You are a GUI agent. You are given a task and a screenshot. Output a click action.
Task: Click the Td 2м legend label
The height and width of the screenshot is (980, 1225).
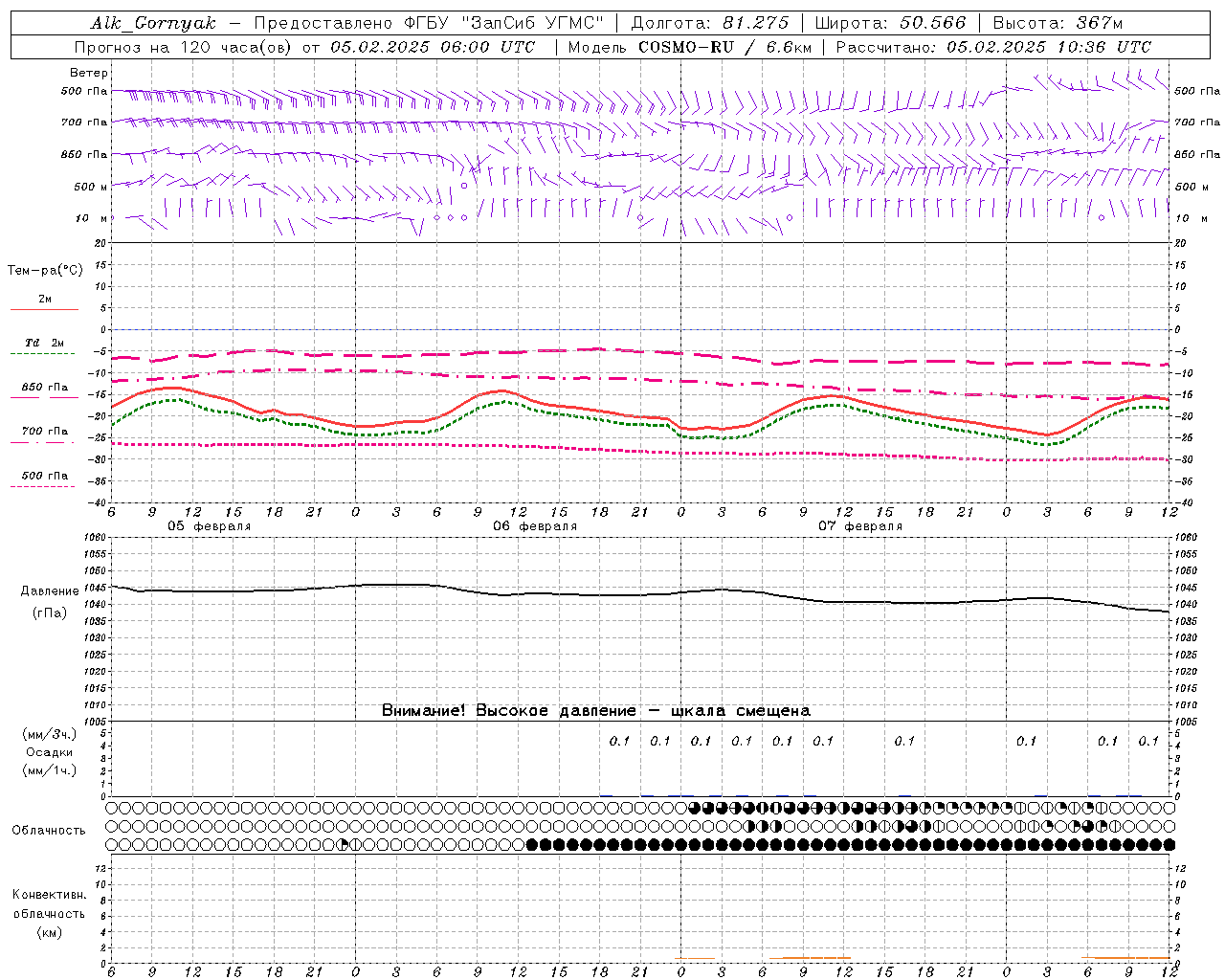pyautogui.click(x=45, y=343)
